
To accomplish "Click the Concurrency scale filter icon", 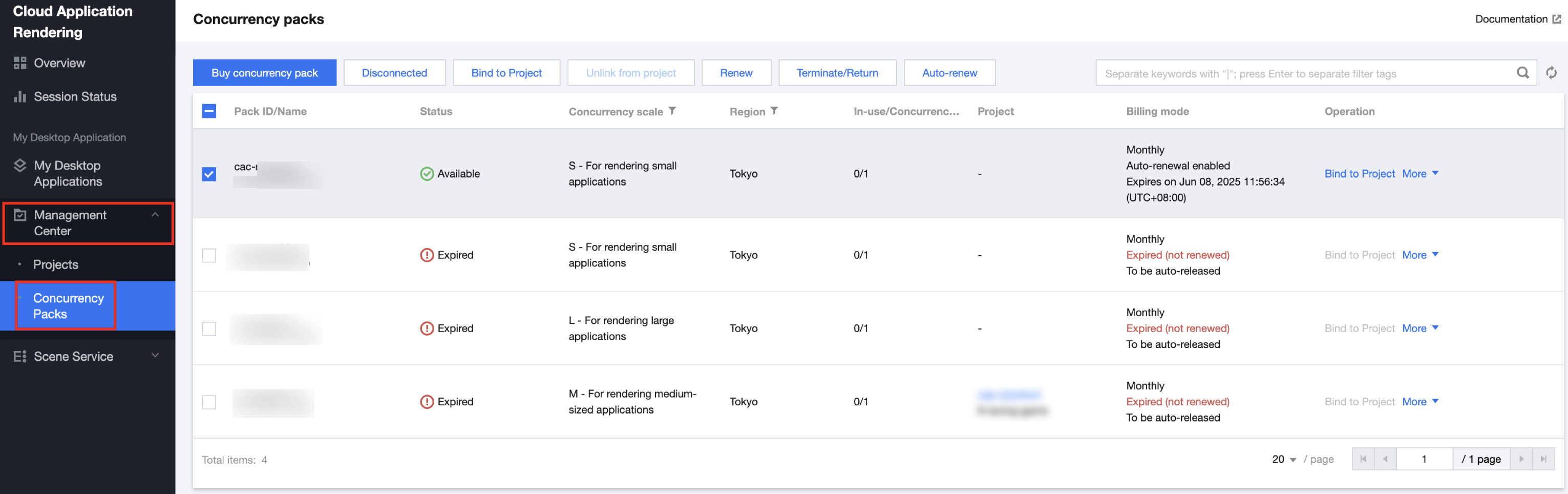I will click(672, 111).
